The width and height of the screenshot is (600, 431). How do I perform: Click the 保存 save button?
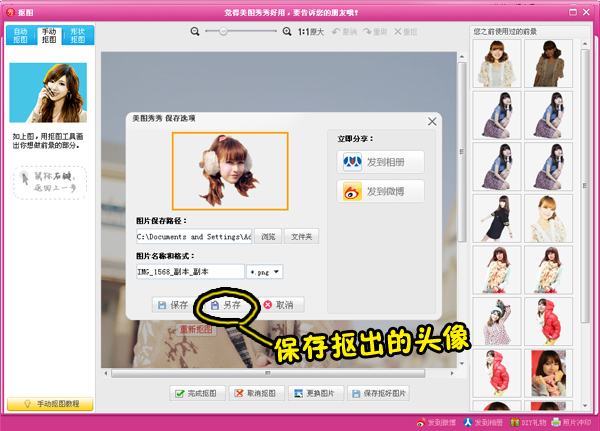pyautogui.click(x=172, y=304)
